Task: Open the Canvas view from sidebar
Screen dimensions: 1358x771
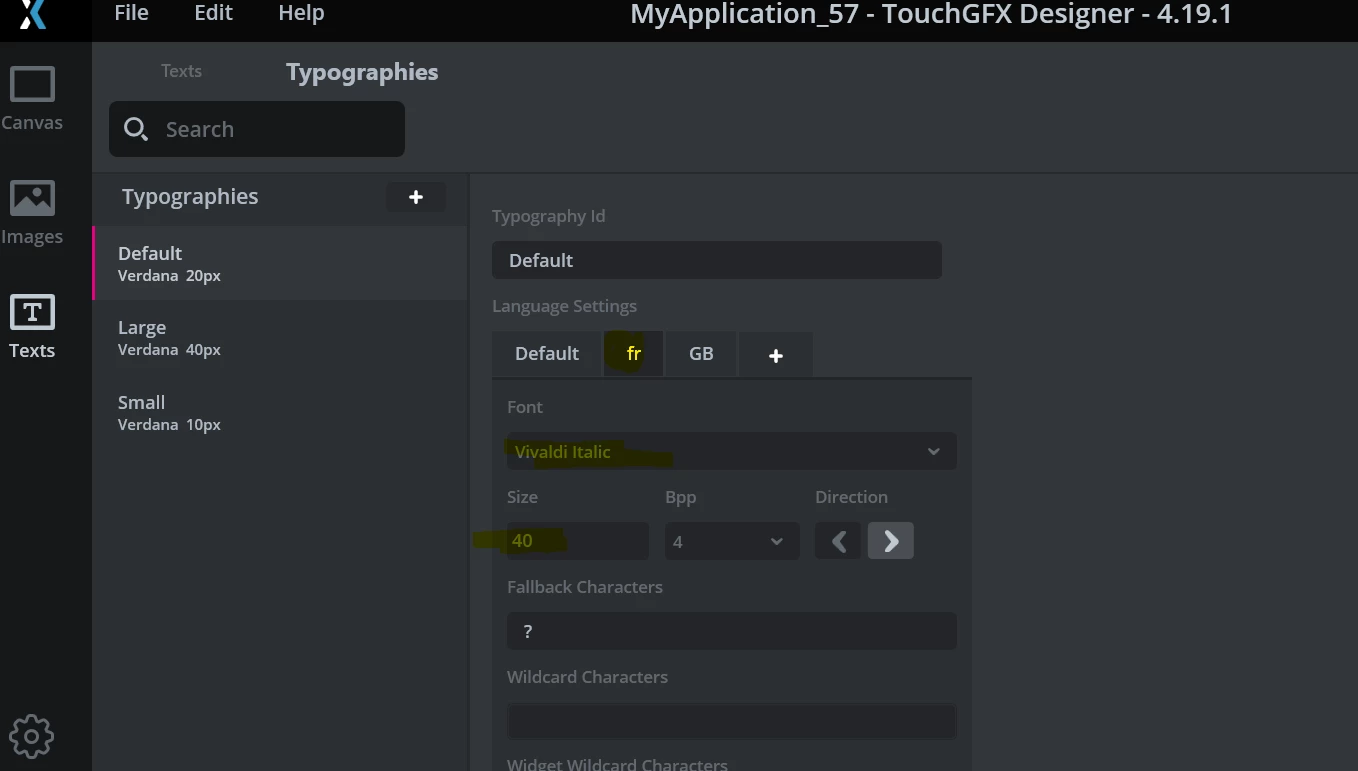Action: 32,98
